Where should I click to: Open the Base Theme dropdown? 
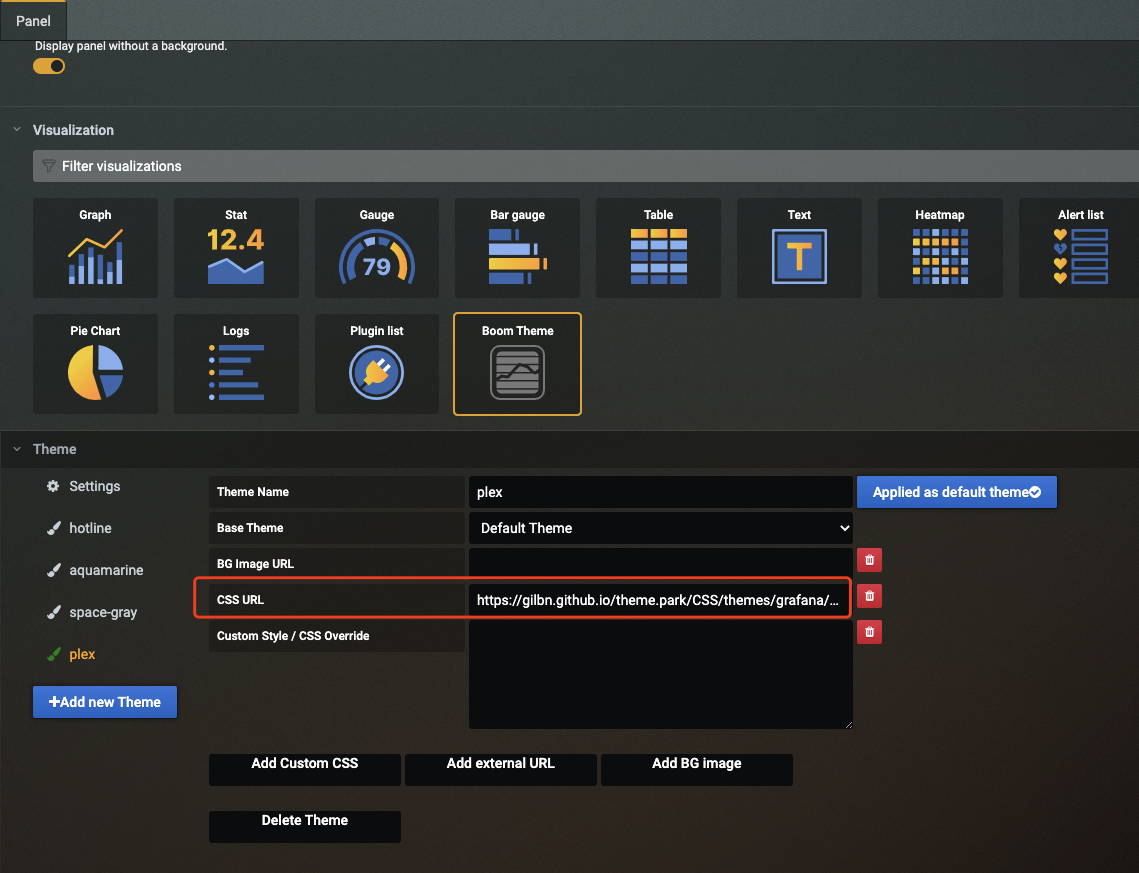(x=660, y=528)
